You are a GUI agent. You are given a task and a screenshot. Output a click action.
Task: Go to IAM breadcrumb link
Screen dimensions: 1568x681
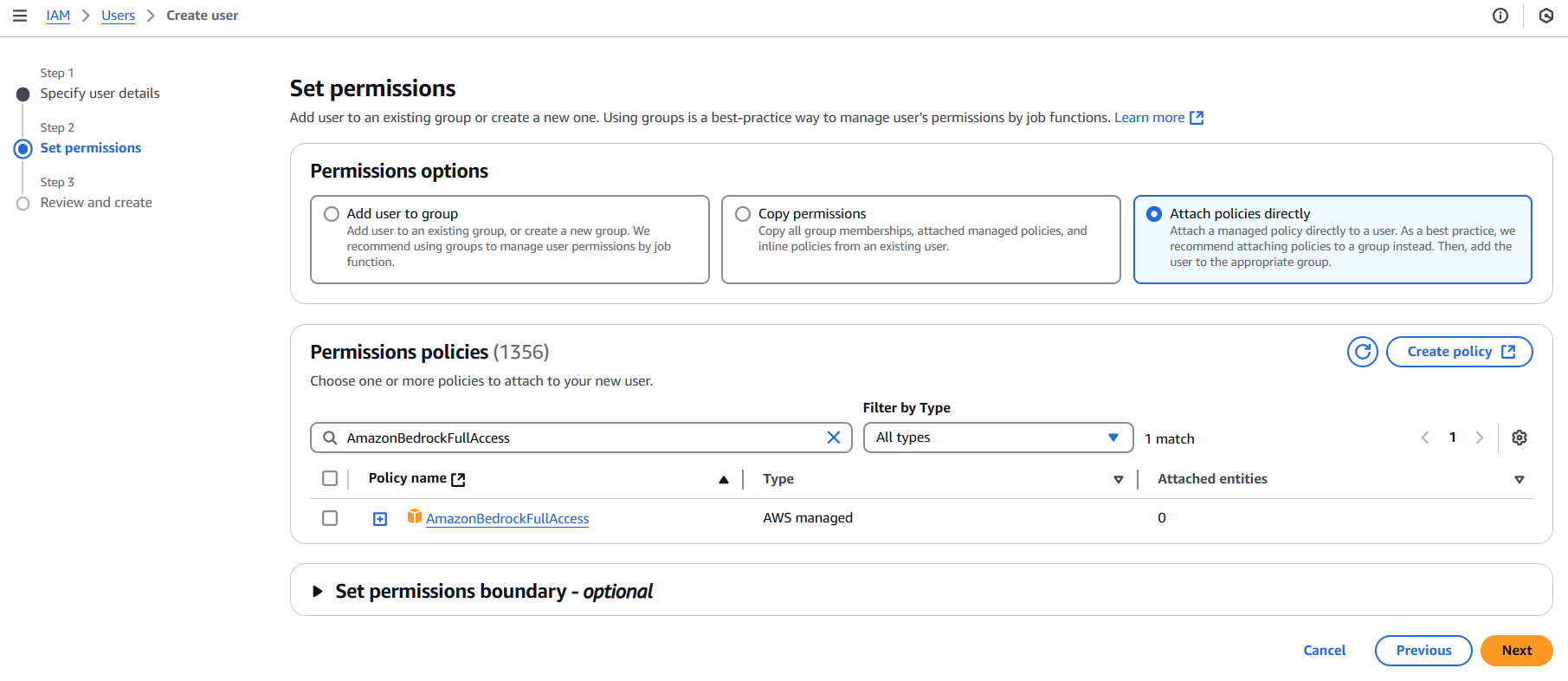tap(58, 16)
